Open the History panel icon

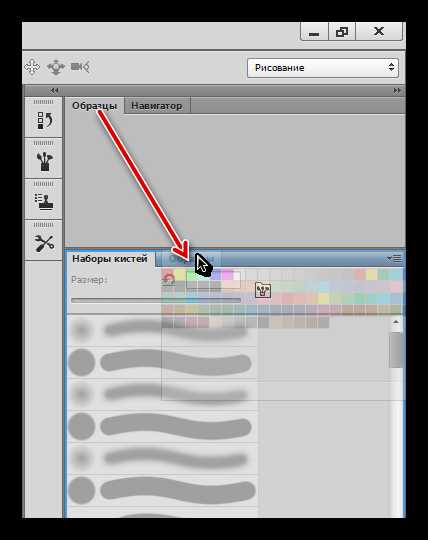44,121
